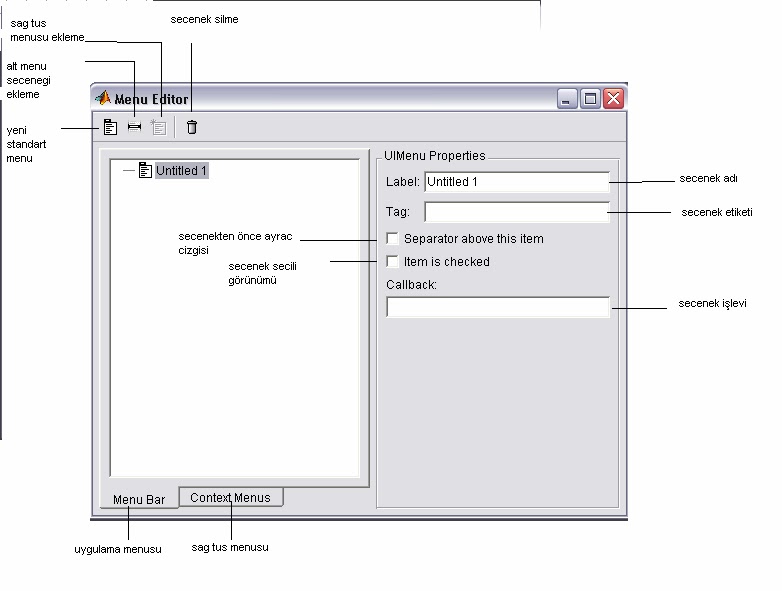This screenshot has height=591, width=782.
Task: Switch to the Menu Bar tab
Action: [139, 499]
